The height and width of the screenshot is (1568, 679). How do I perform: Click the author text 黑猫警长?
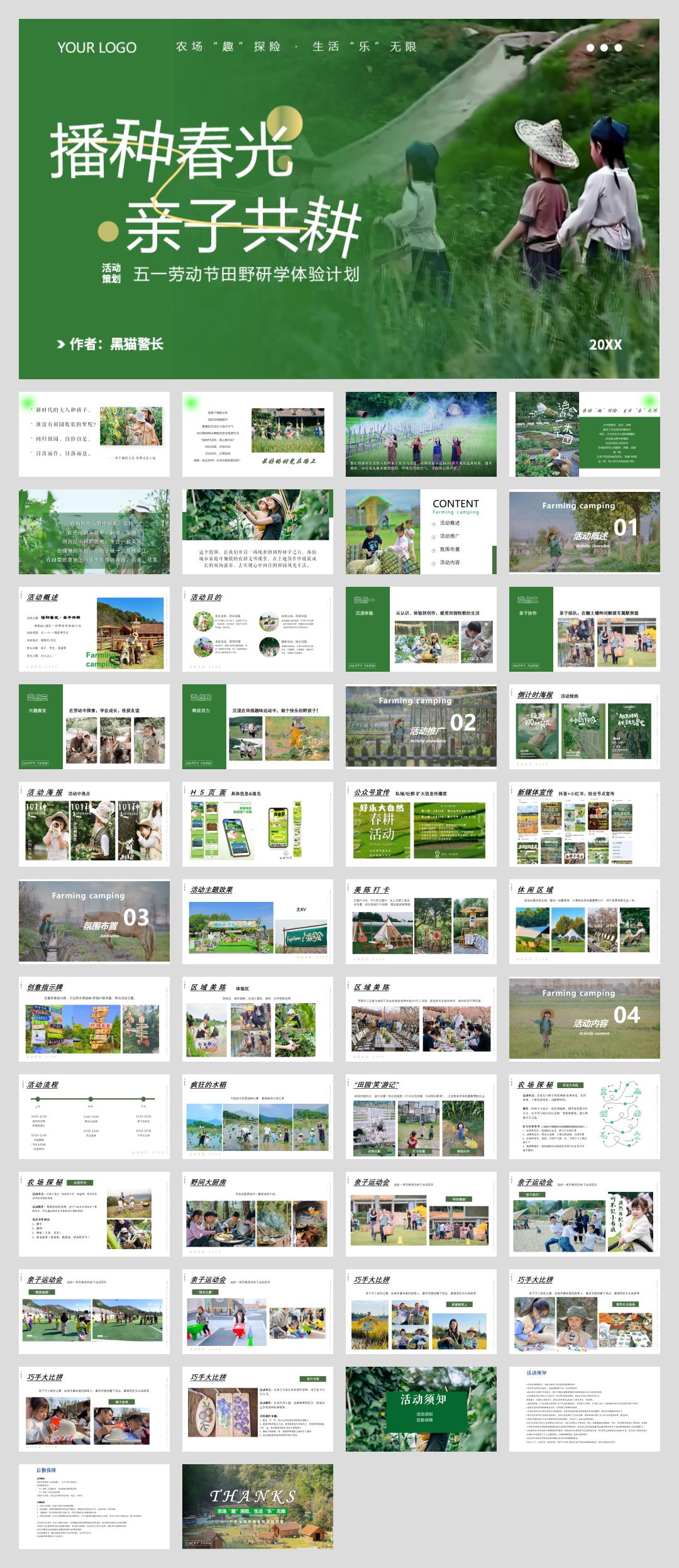tap(136, 344)
